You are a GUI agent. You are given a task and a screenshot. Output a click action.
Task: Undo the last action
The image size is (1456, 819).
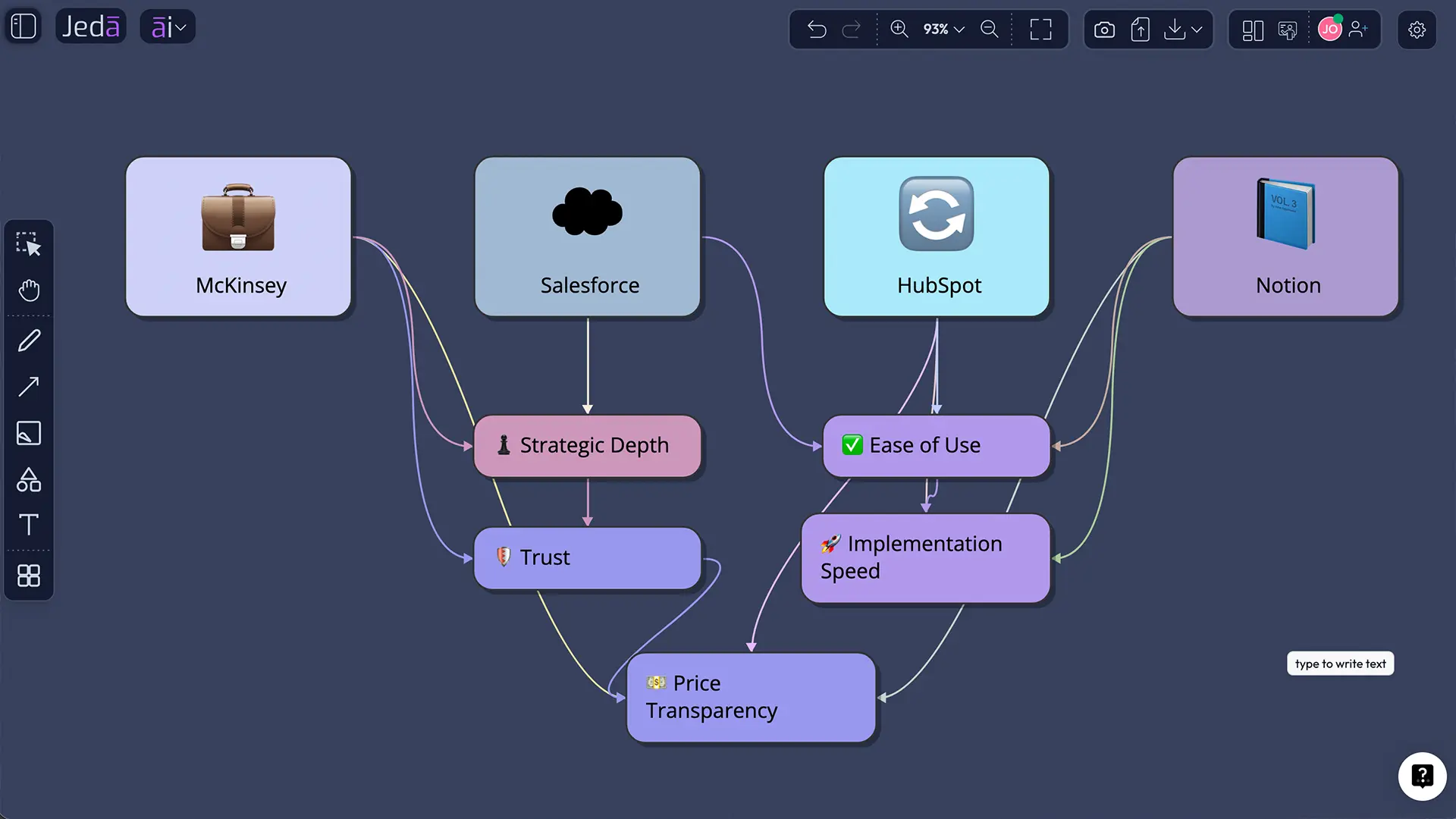[x=817, y=30]
